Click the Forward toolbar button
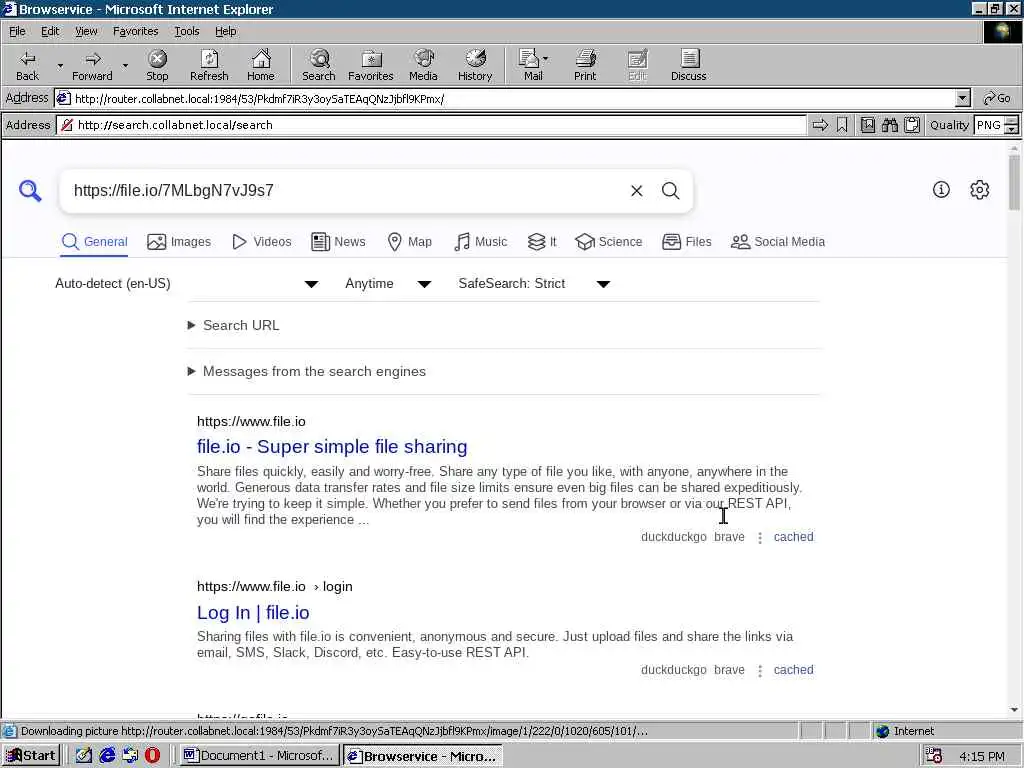 (x=92, y=65)
